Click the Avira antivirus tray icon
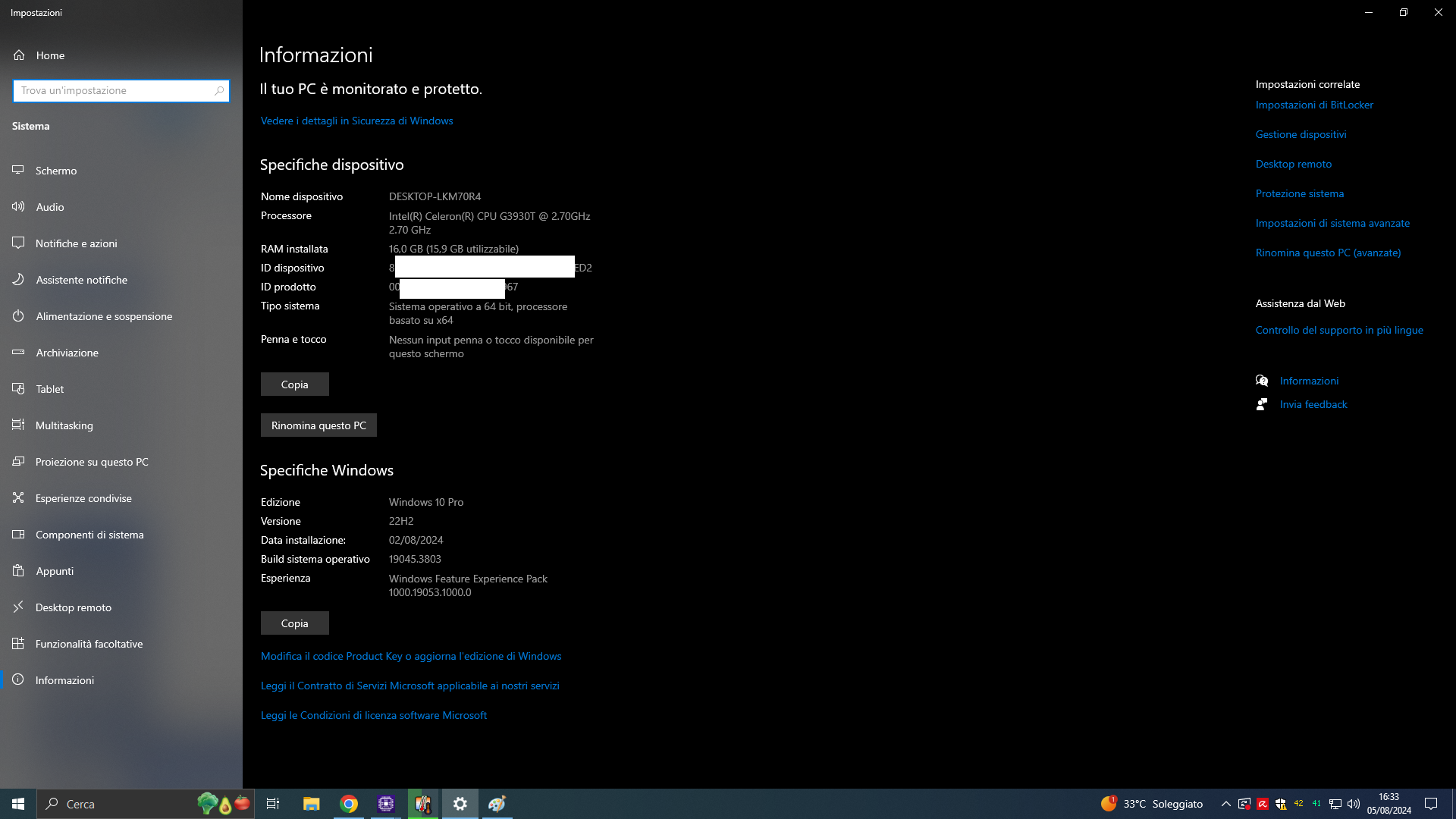 point(1263,804)
